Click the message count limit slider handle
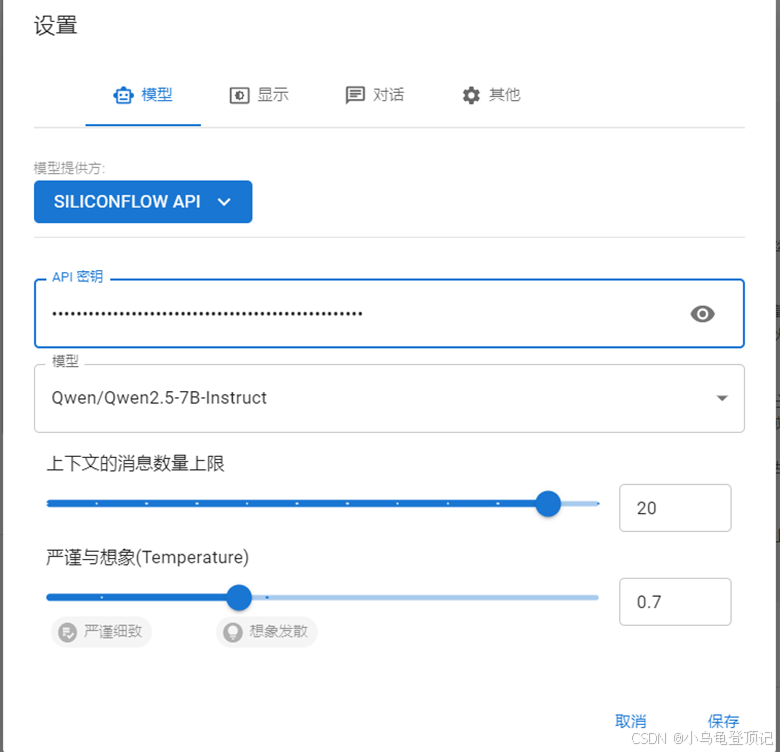780x752 pixels. [x=548, y=503]
